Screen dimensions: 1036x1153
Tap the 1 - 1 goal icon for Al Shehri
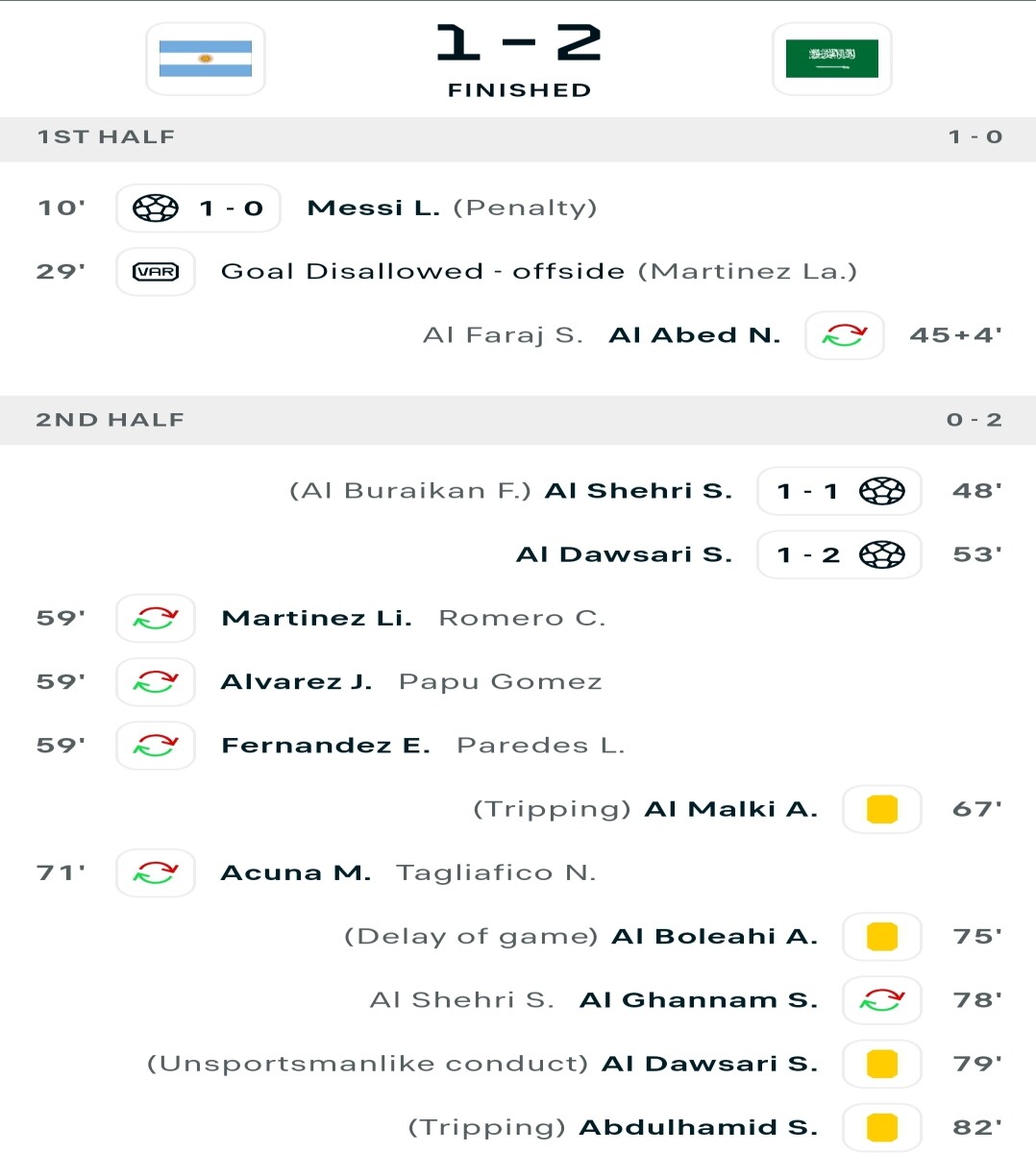pyautogui.click(x=882, y=491)
